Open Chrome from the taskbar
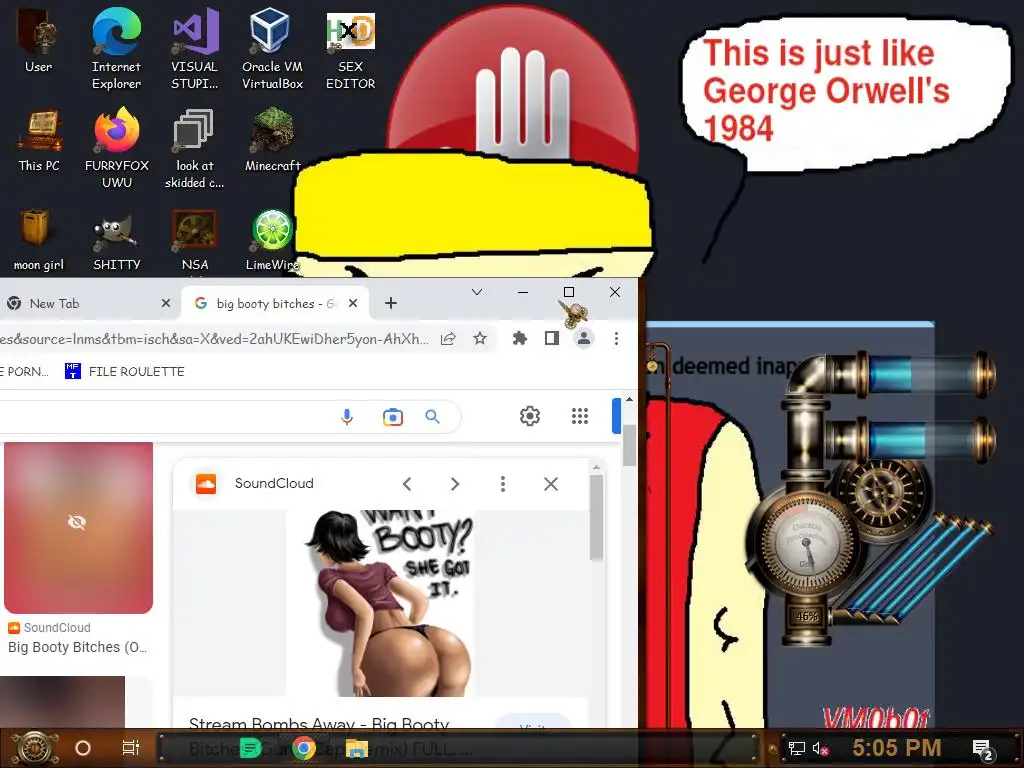The image size is (1024, 768). 304,748
